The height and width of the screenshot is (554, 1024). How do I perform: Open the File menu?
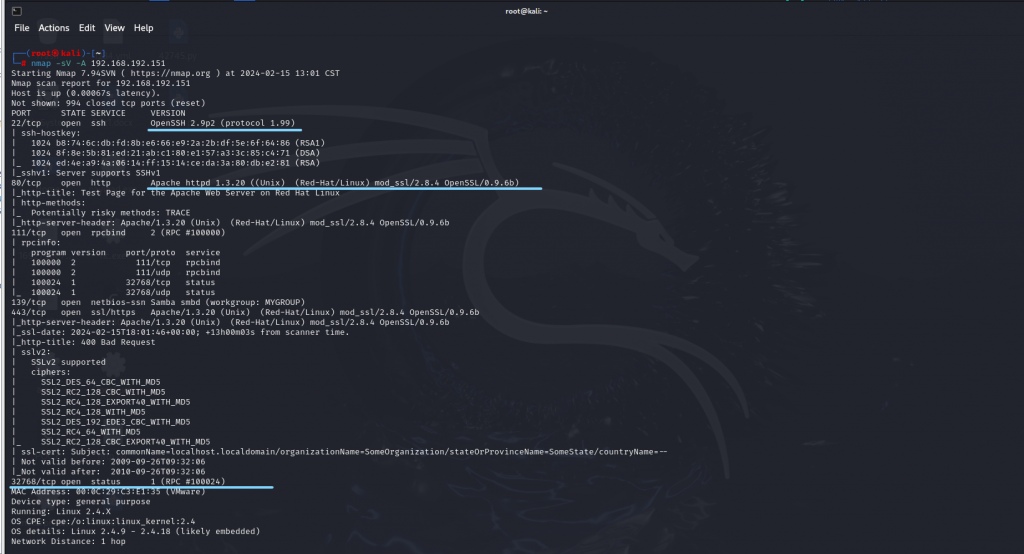tap(22, 28)
